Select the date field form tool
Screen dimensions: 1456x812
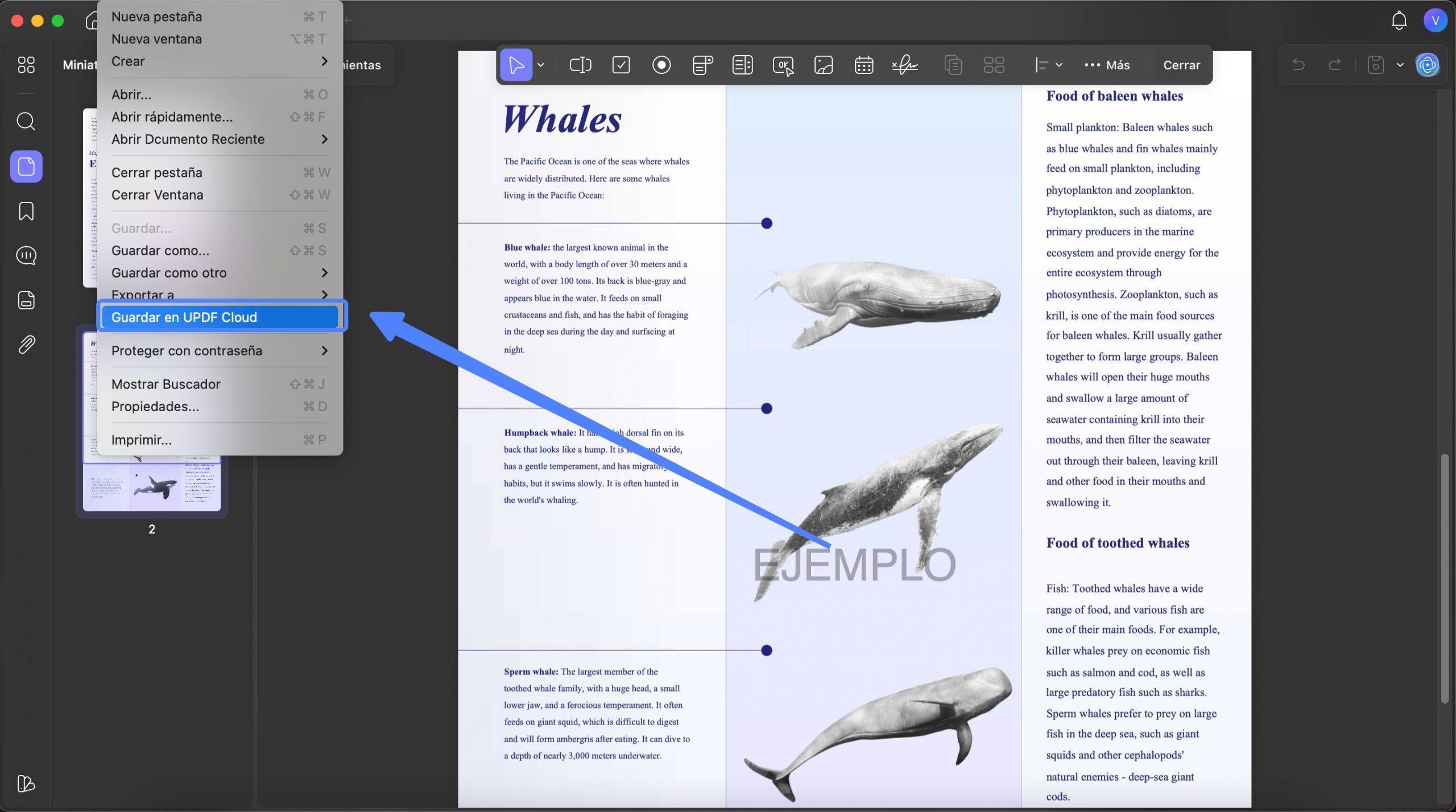pyautogui.click(x=864, y=65)
